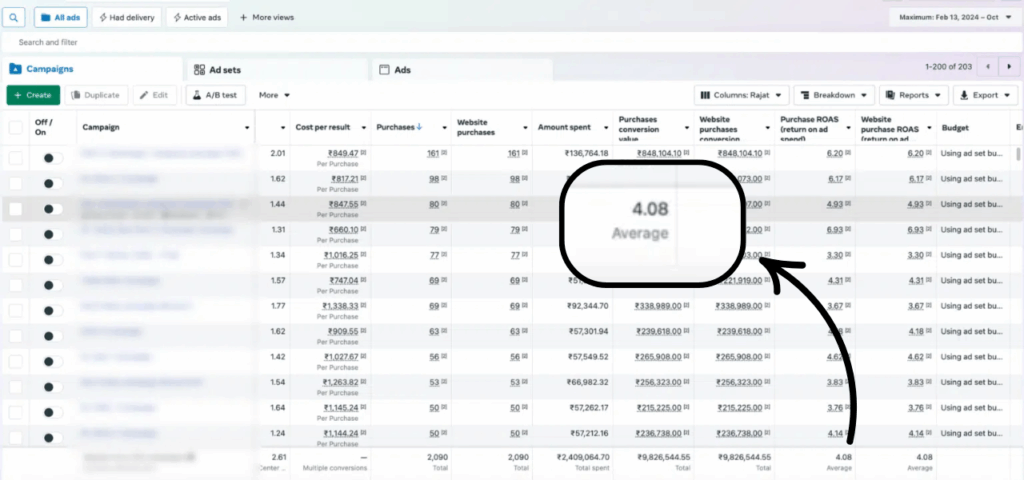Open Cost per result column menu arrow
The width and height of the screenshot is (1024, 480).
pos(364,128)
